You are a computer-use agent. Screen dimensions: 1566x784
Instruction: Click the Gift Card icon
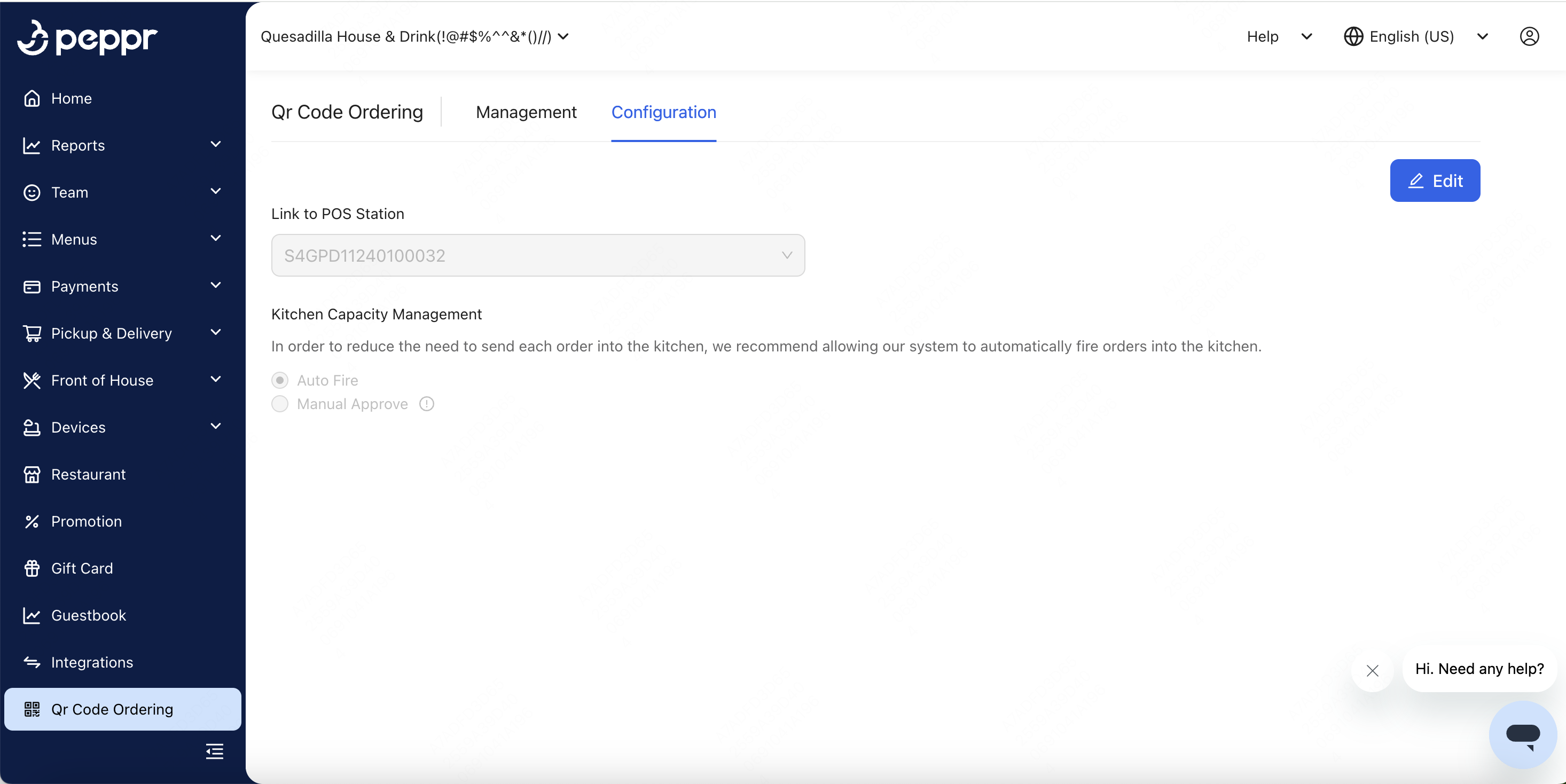click(x=32, y=568)
